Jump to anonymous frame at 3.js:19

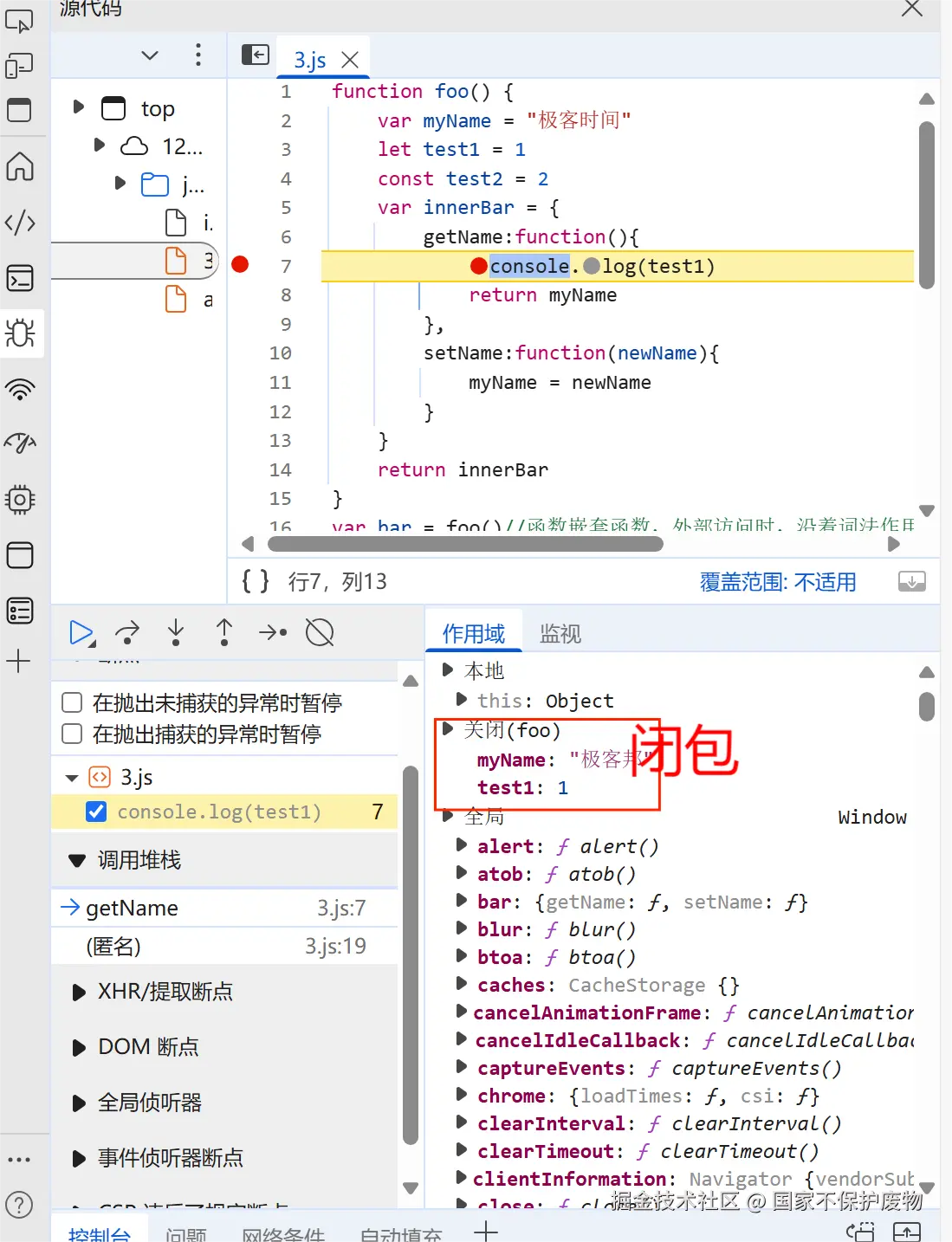(x=113, y=946)
